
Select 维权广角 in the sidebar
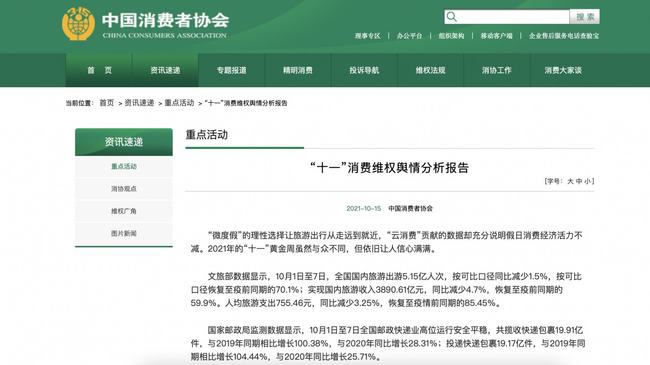click(124, 211)
